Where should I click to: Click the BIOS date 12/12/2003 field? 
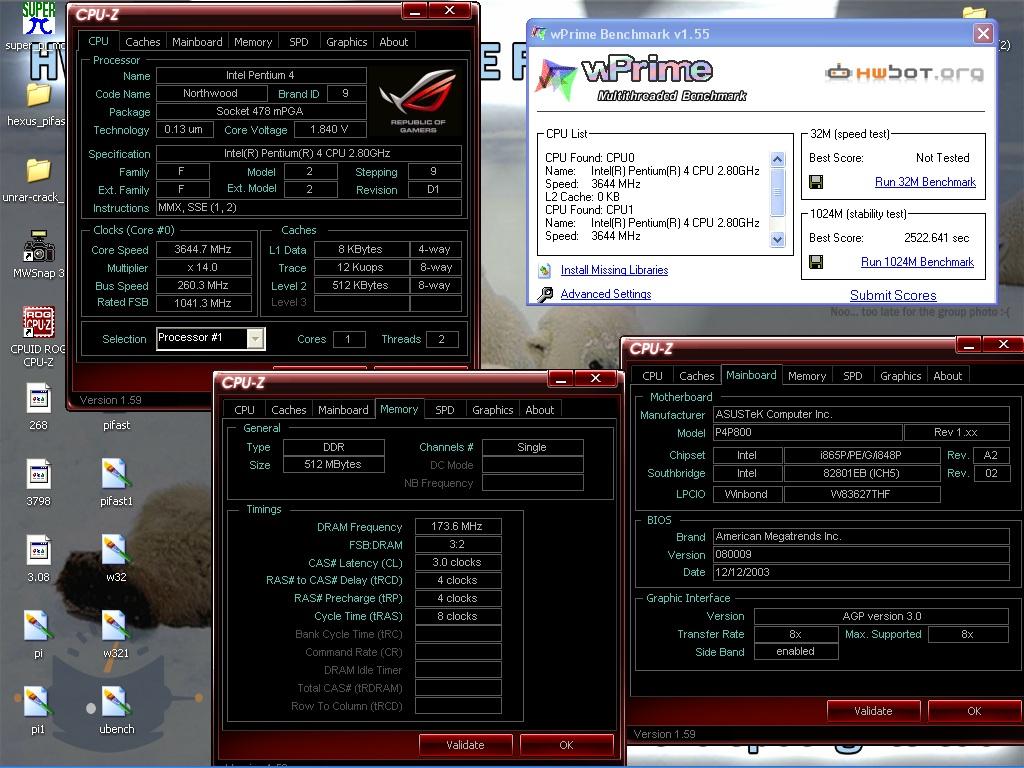pyautogui.click(x=861, y=572)
